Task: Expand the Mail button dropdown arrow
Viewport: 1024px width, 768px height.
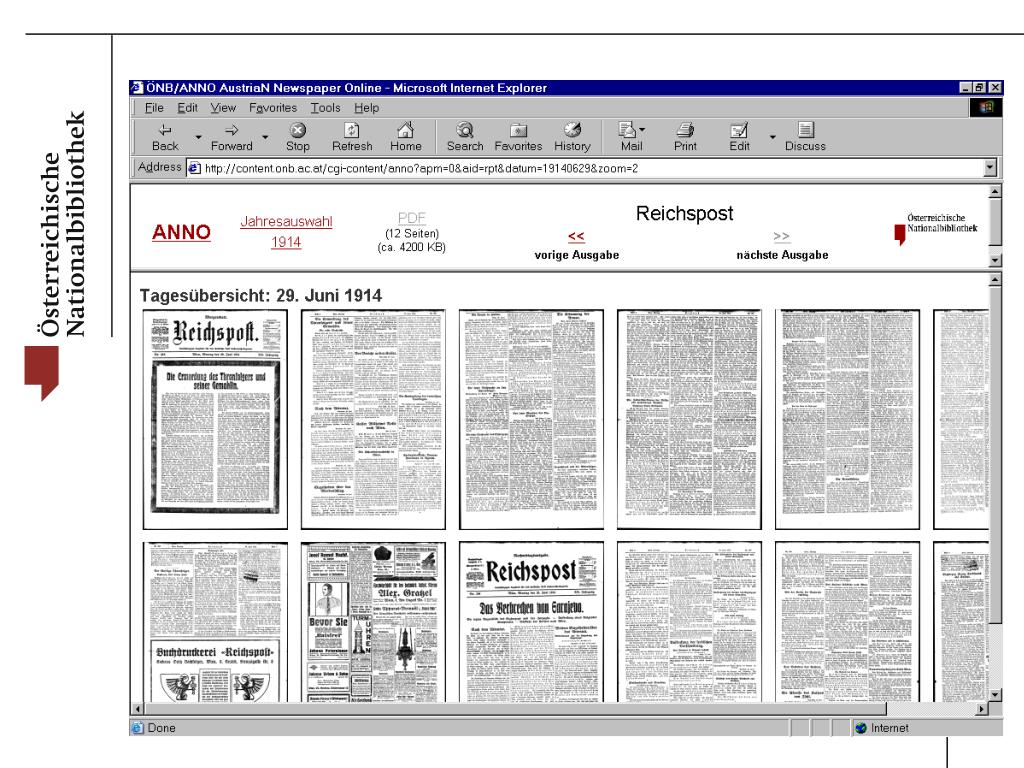Action: pos(642,130)
